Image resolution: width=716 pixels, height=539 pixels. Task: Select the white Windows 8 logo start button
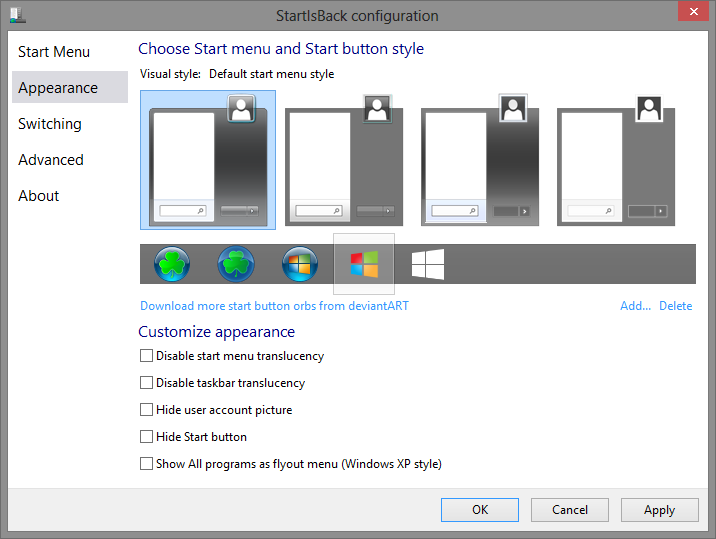click(x=428, y=264)
